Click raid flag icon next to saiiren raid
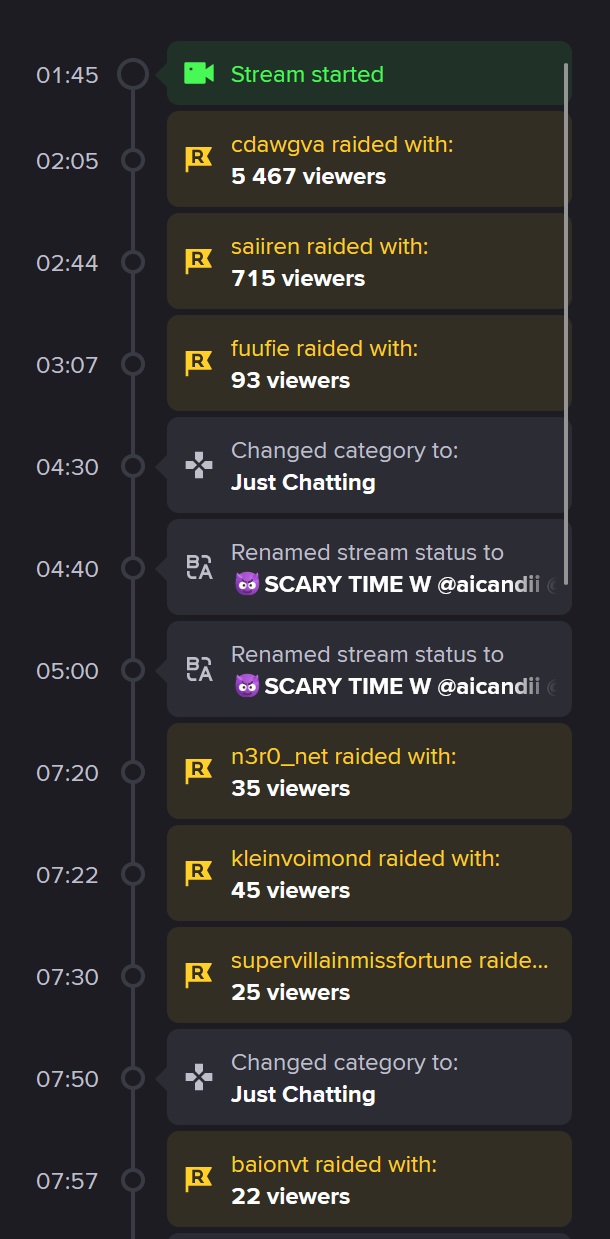610x1239 pixels. coord(199,261)
